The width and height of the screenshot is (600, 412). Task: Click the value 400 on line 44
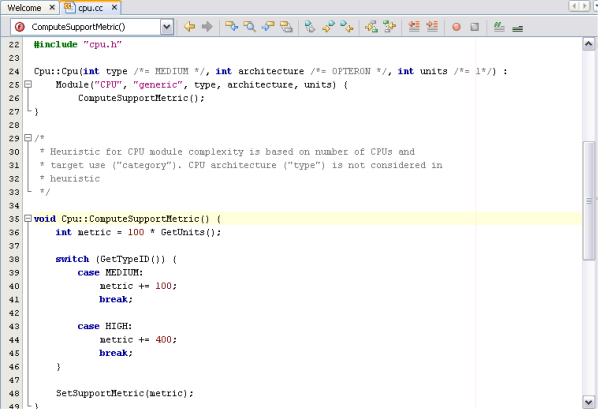point(163,340)
